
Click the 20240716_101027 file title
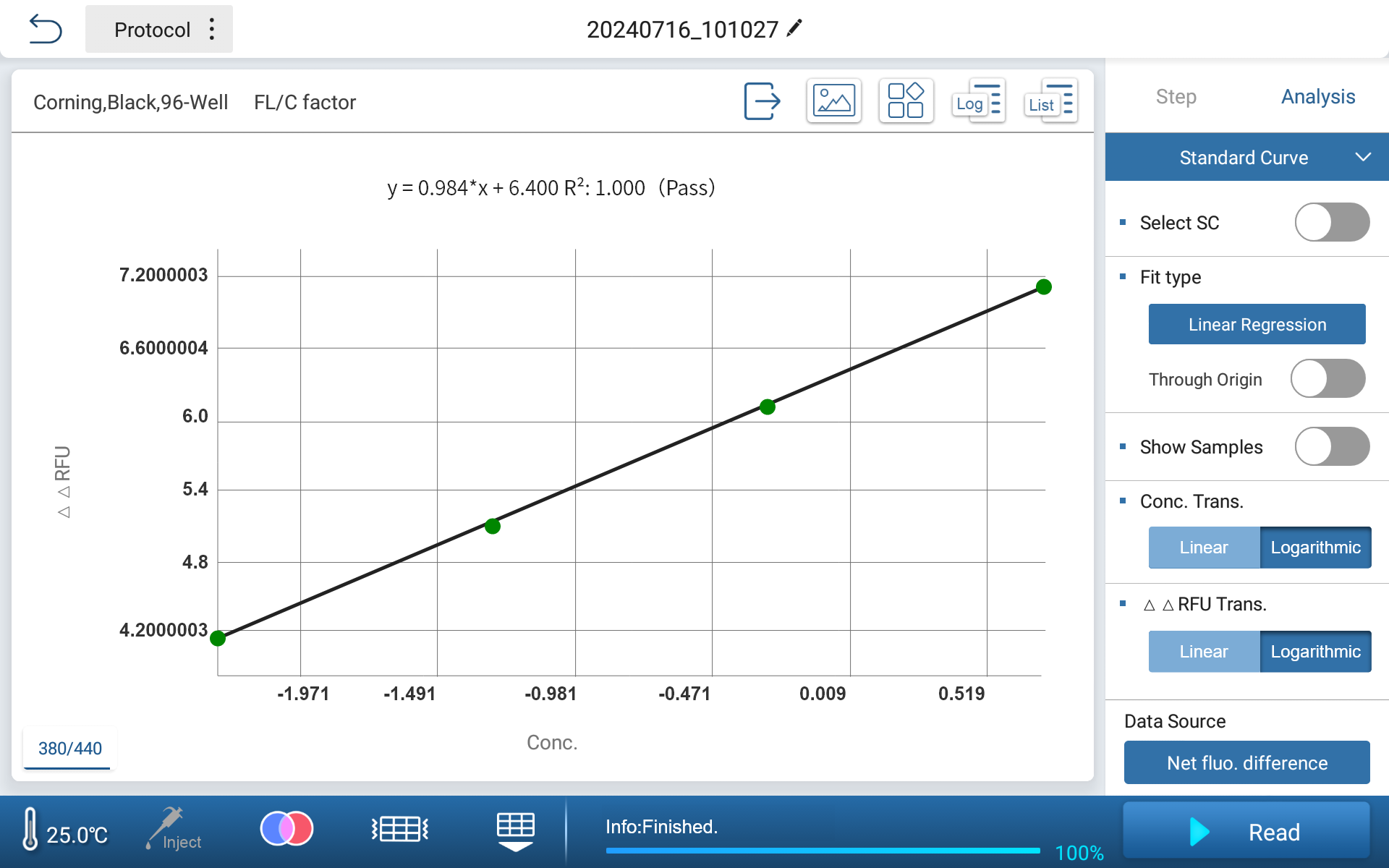[682, 30]
